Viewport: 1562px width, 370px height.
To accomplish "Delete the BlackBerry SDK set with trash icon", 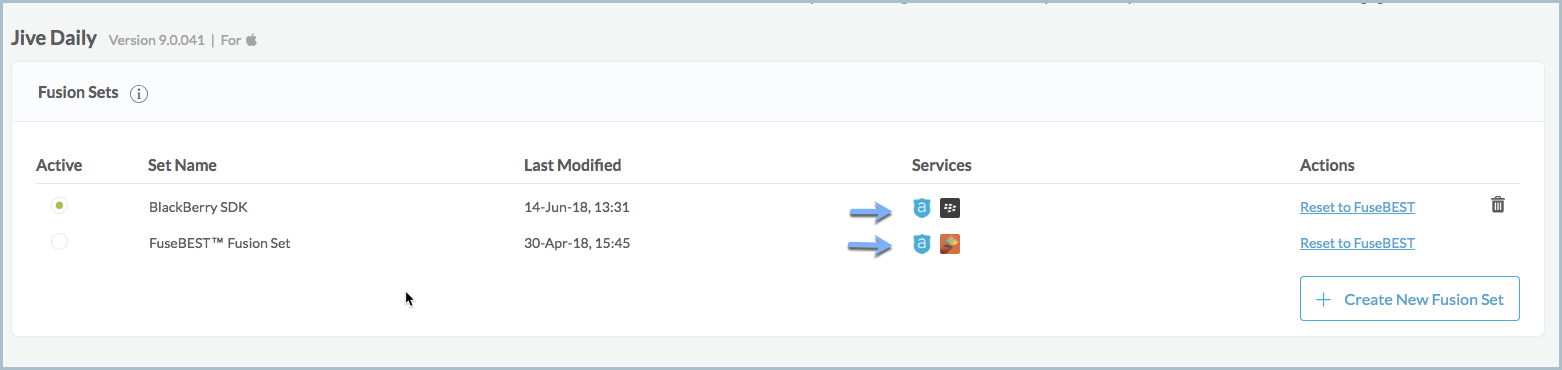I will (x=1497, y=205).
